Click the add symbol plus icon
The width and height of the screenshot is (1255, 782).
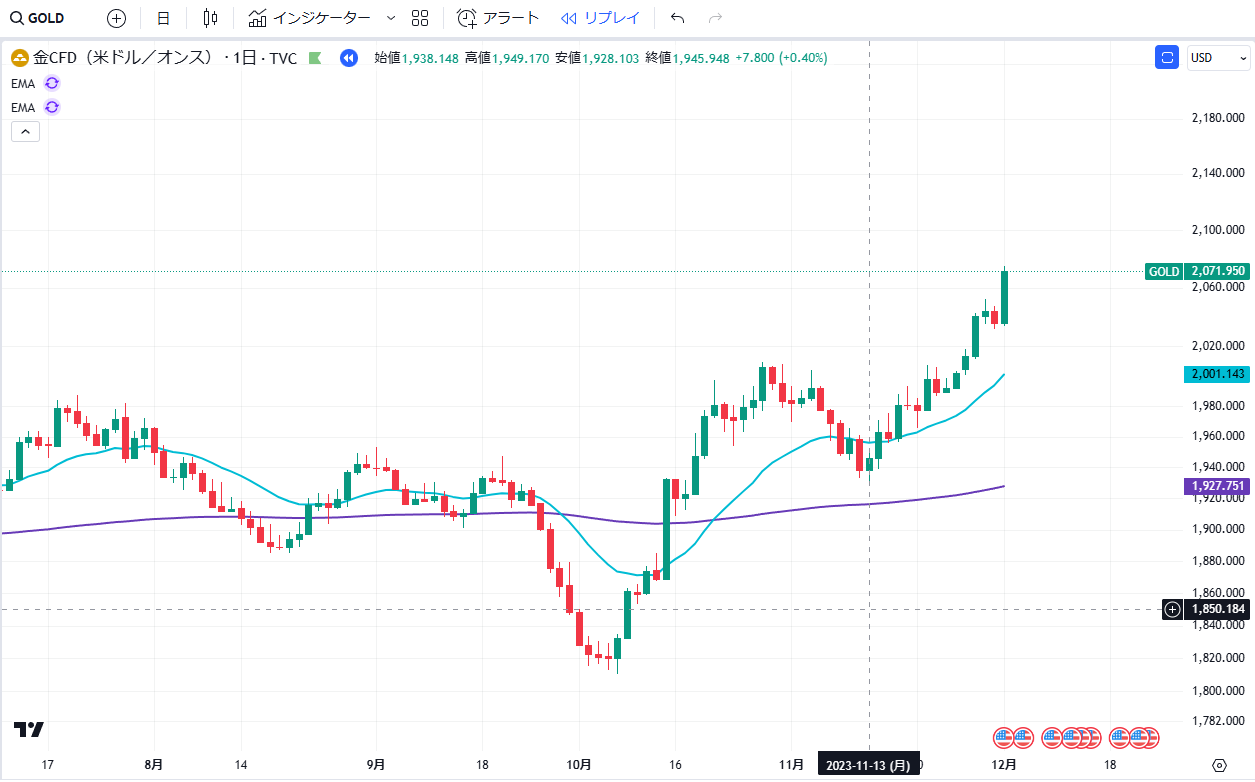tap(116, 18)
